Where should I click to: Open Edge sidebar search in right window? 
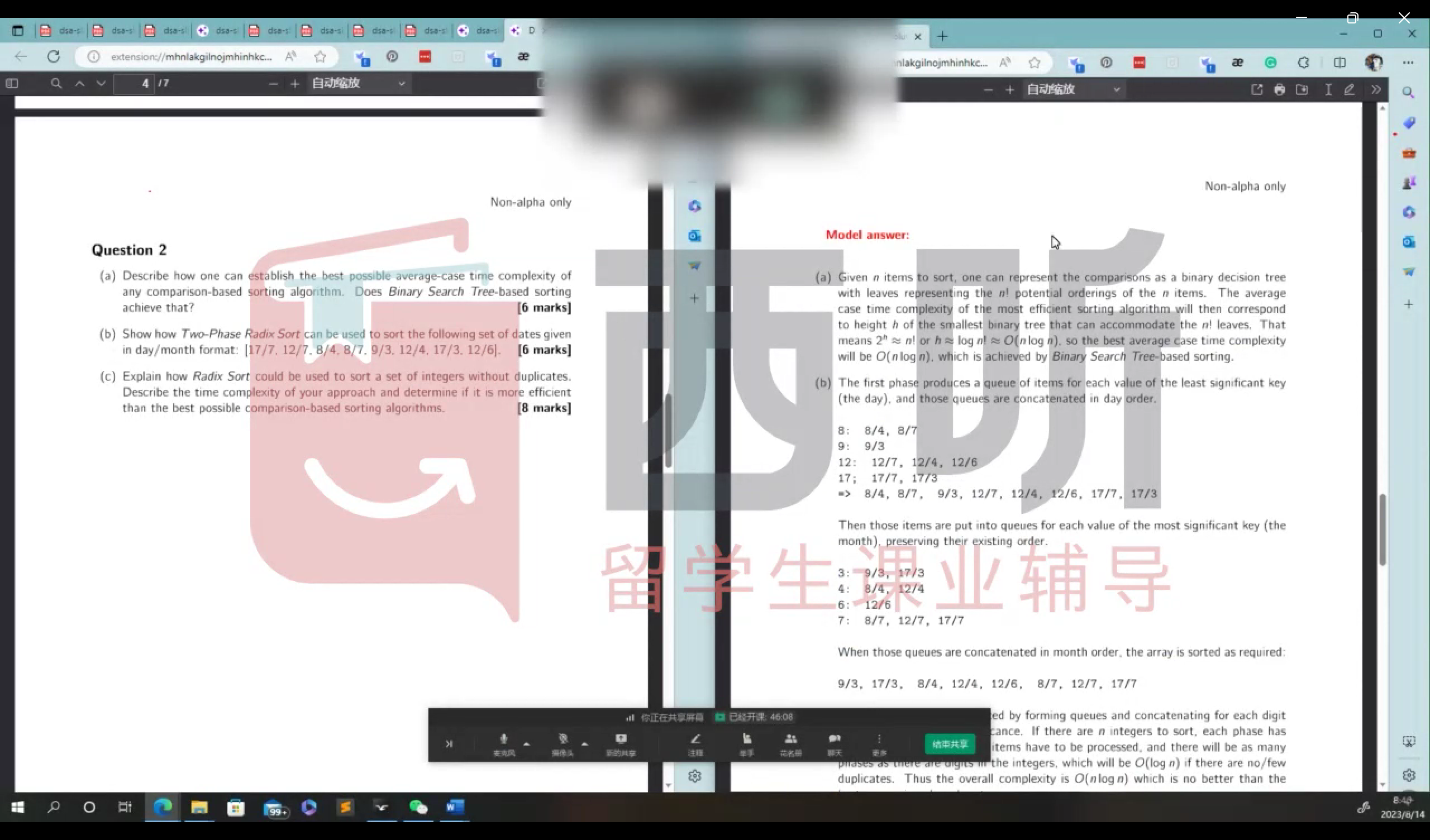click(1408, 92)
